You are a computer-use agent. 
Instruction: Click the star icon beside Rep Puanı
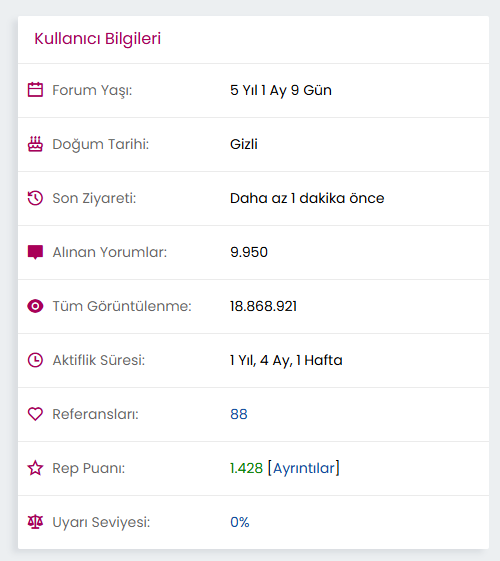(x=35, y=468)
